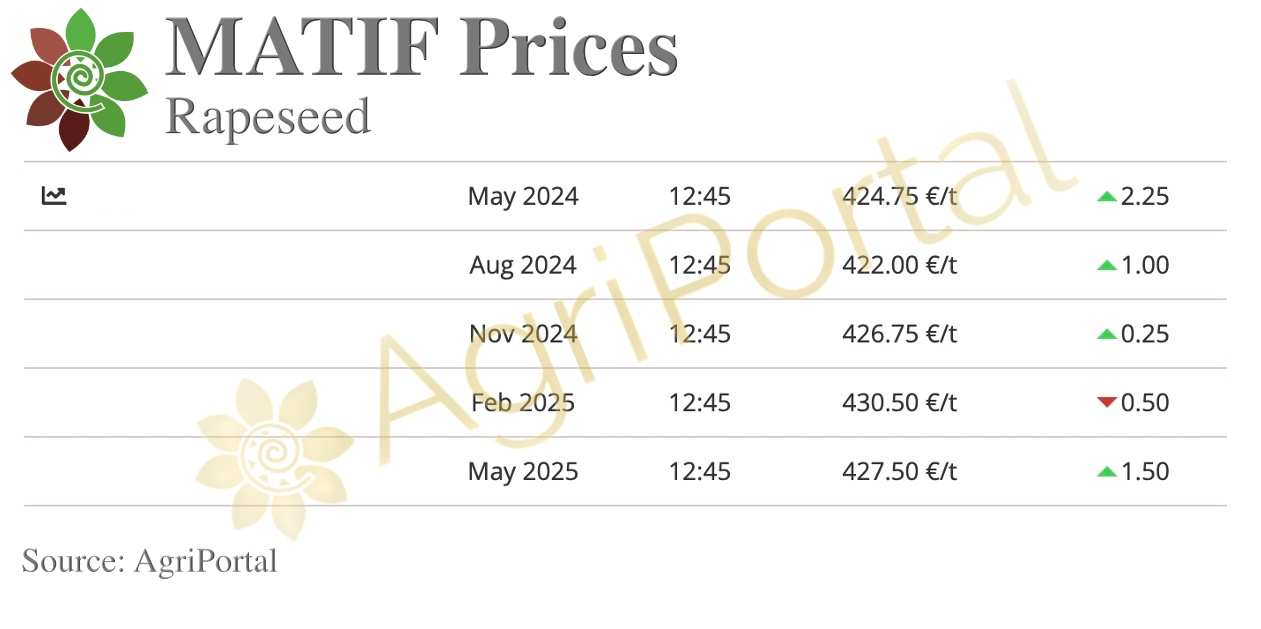
Task: Click the MATIF Prices heading
Action: pyautogui.click(x=422, y=47)
